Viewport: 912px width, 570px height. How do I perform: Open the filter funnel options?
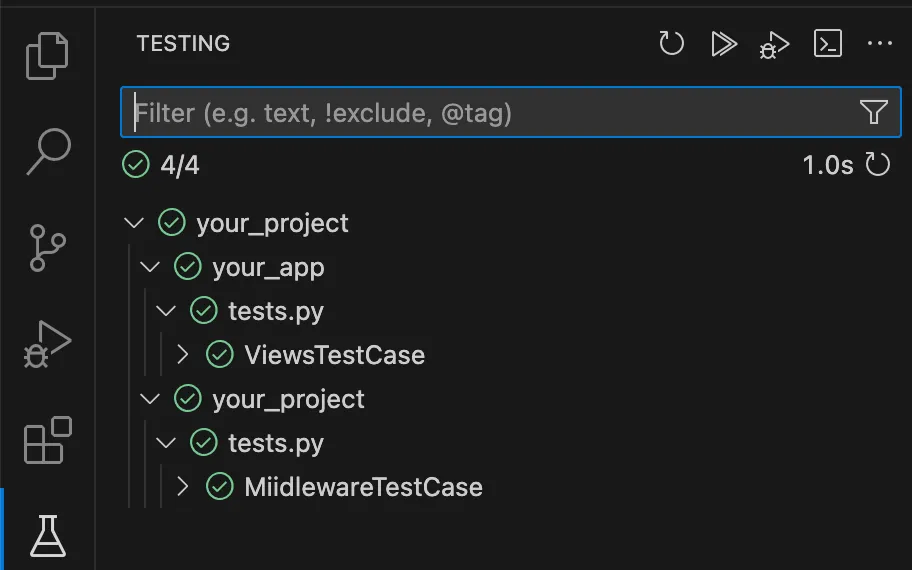873,112
